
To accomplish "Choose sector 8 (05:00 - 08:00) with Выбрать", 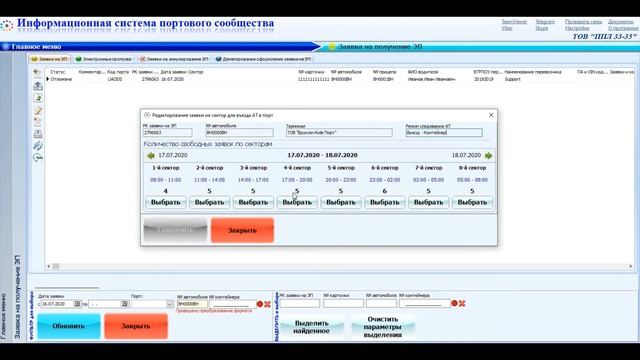I will click(x=472, y=202).
